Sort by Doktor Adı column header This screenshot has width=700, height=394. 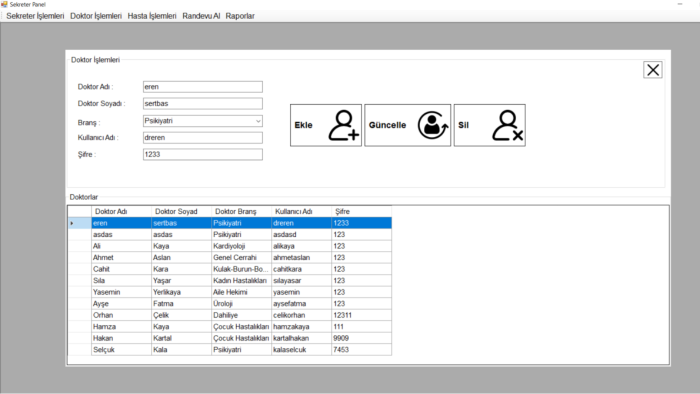[121, 212]
